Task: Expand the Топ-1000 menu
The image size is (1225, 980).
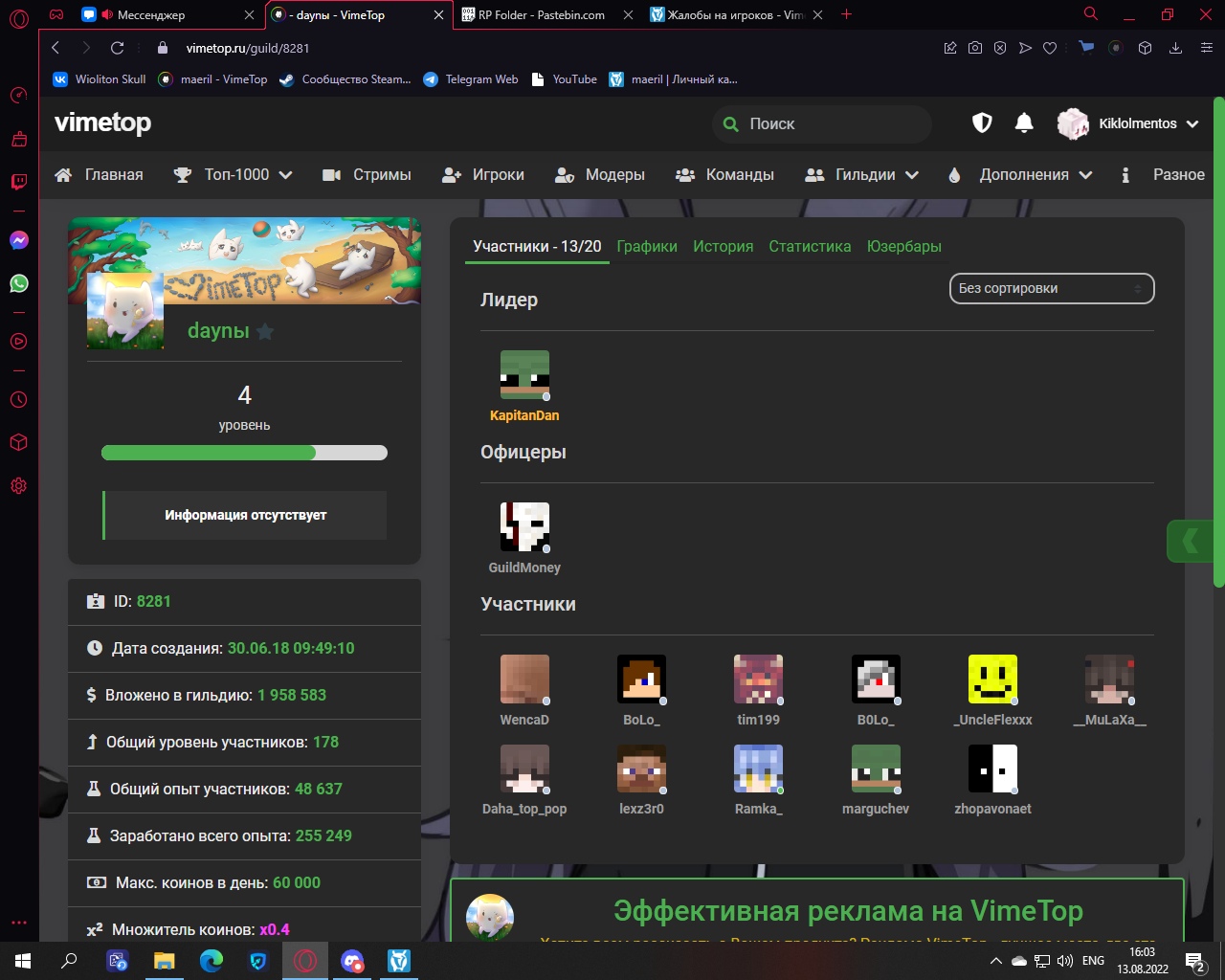Action: 233,175
